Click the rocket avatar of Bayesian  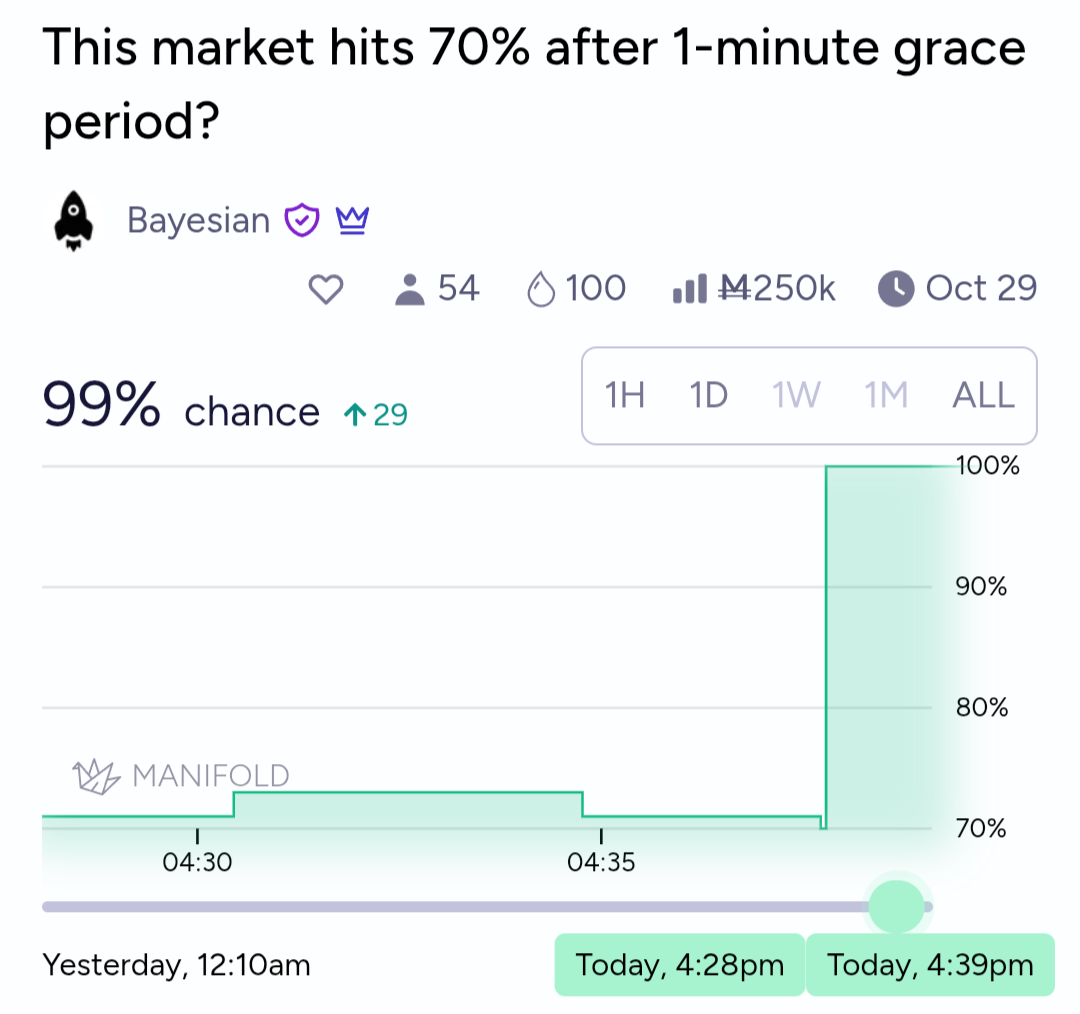pyautogui.click(x=72, y=220)
